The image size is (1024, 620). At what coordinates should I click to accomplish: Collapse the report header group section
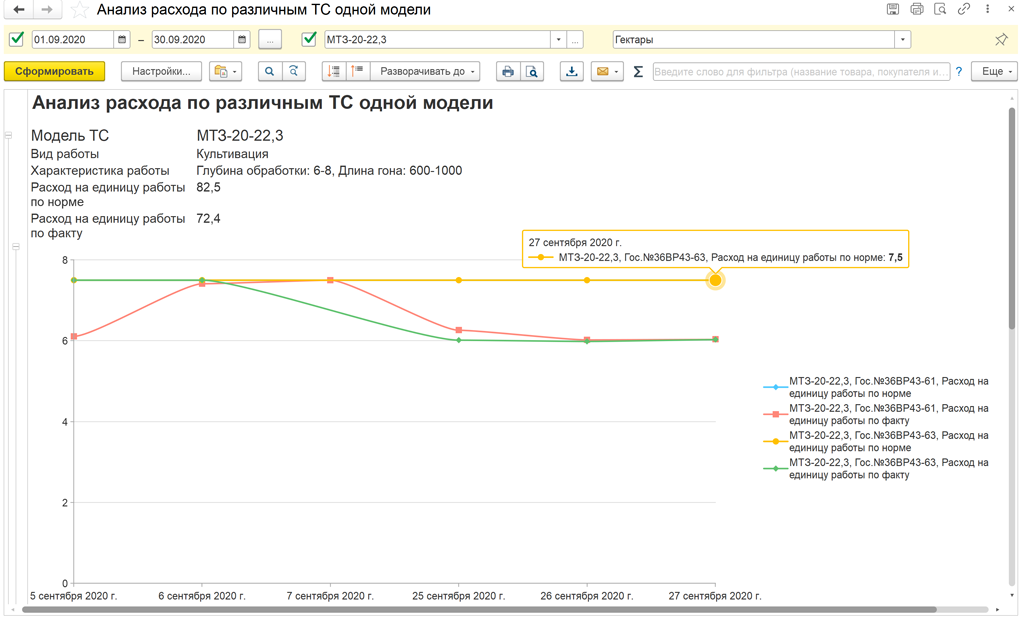9,135
